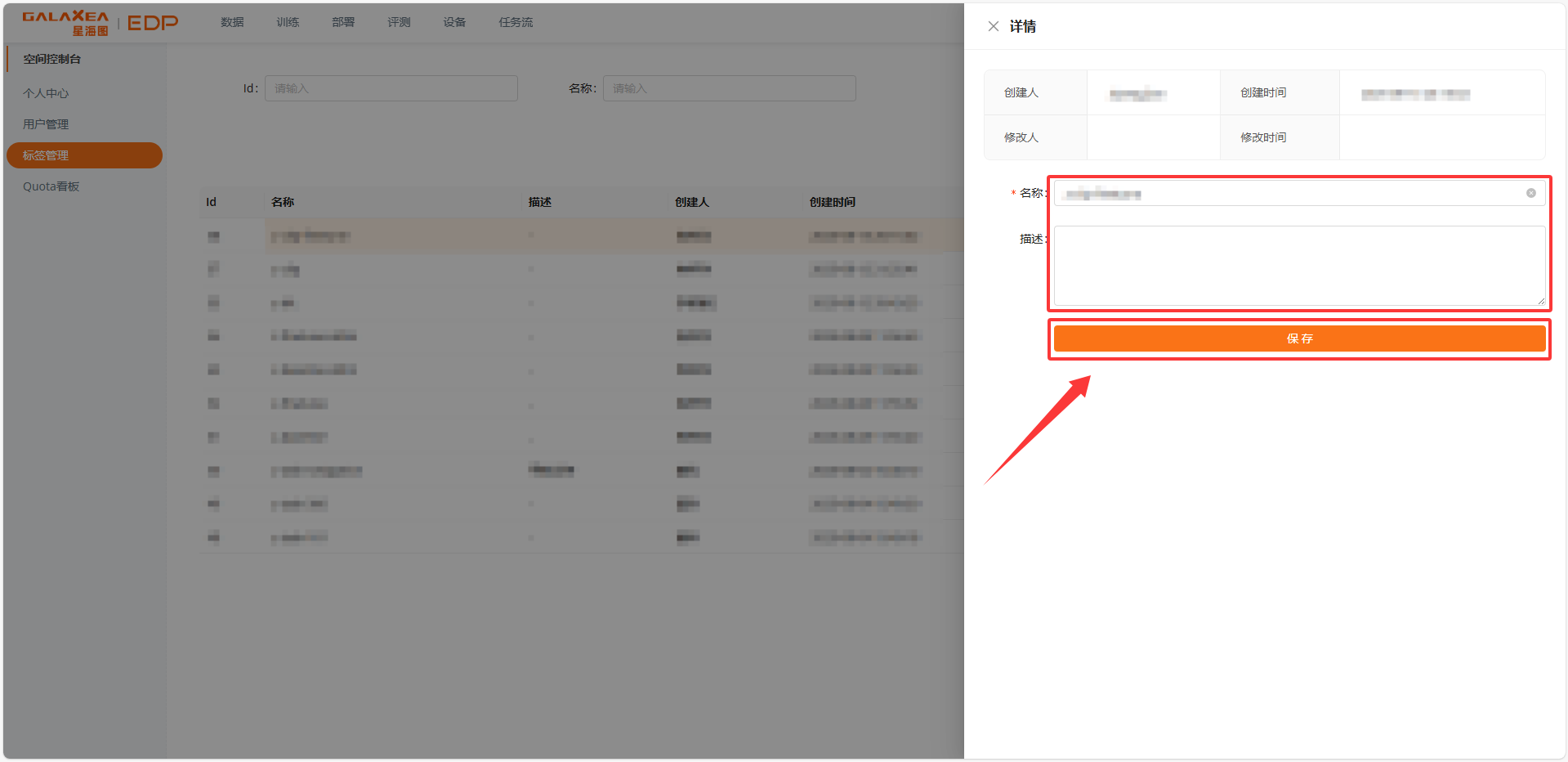Click the 名称 search input
Viewport: 1568px width, 762px height.
[x=728, y=87]
